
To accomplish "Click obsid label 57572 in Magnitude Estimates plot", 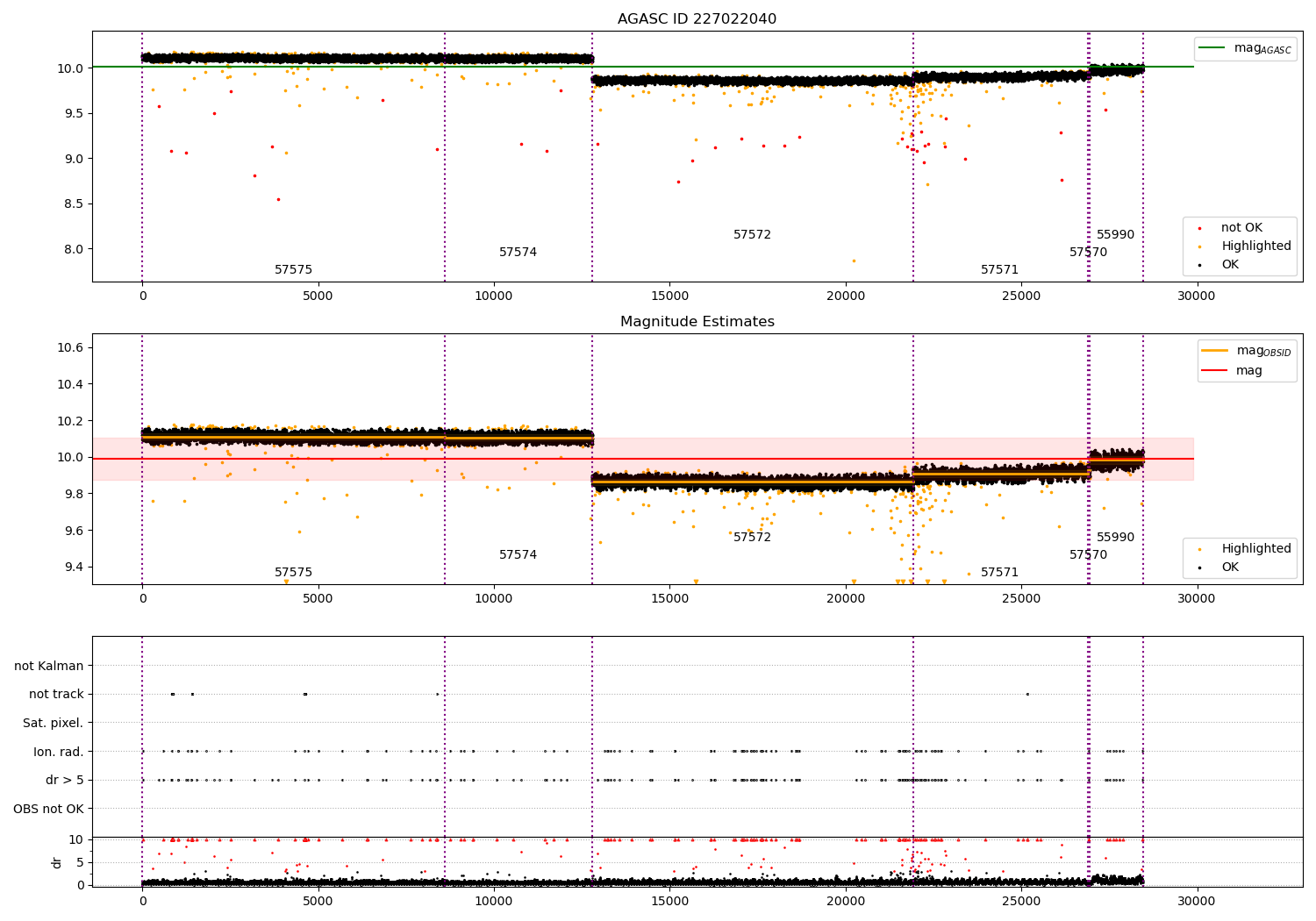I will (752, 538).
